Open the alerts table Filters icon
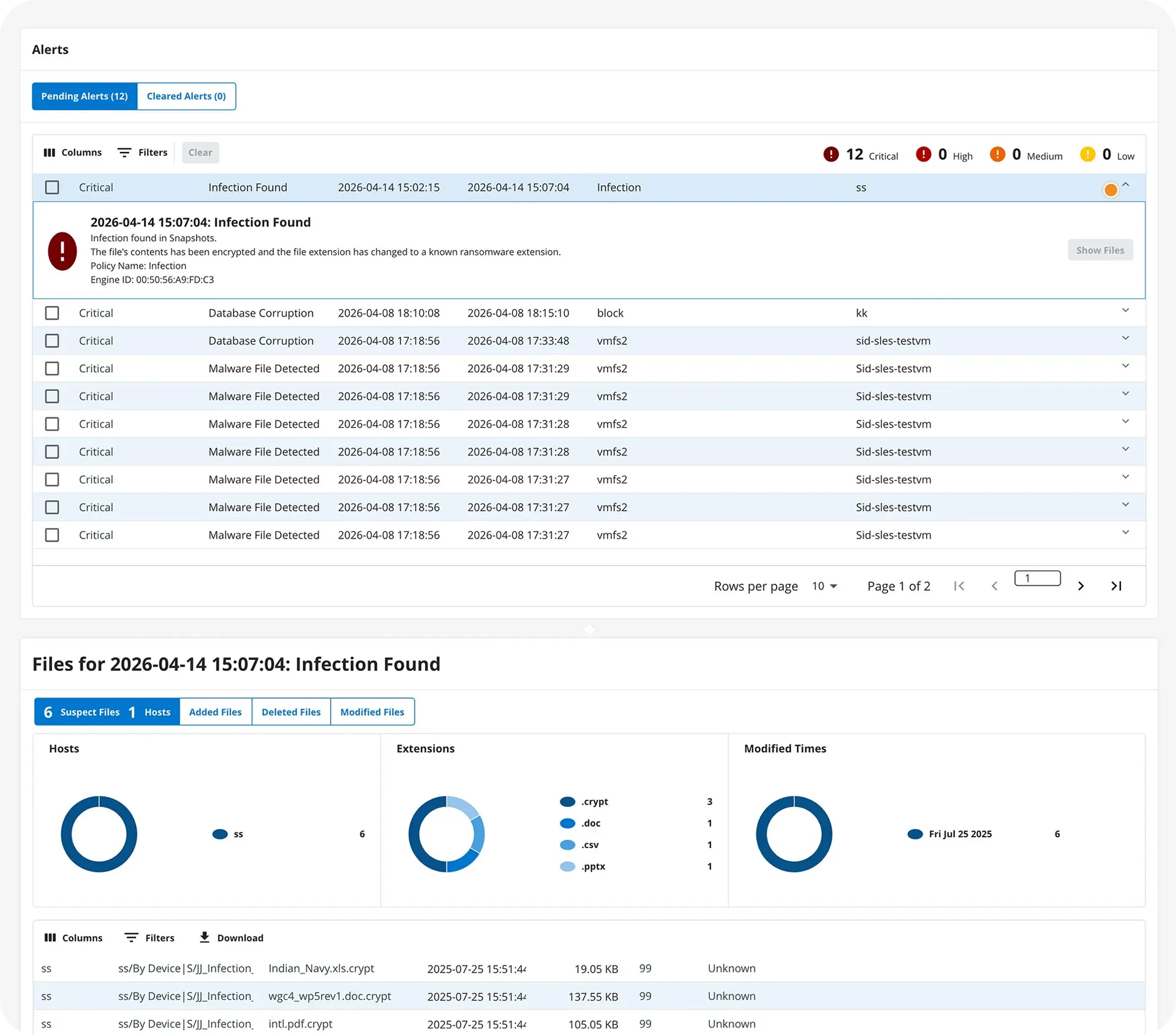This screenshot has height=1035, width=1176. [124, 153]
